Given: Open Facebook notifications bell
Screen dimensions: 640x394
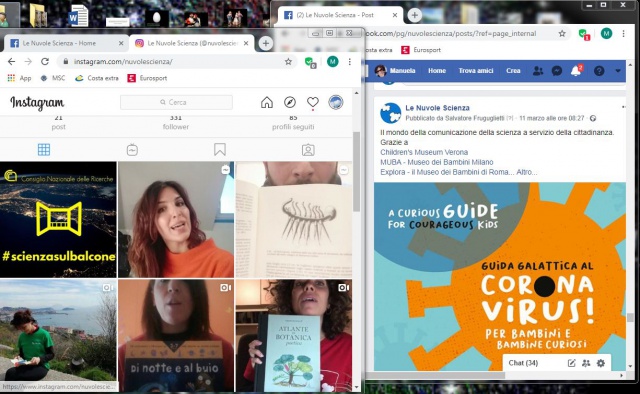Looking at the screenshot, I should click(x=576, y=71).
